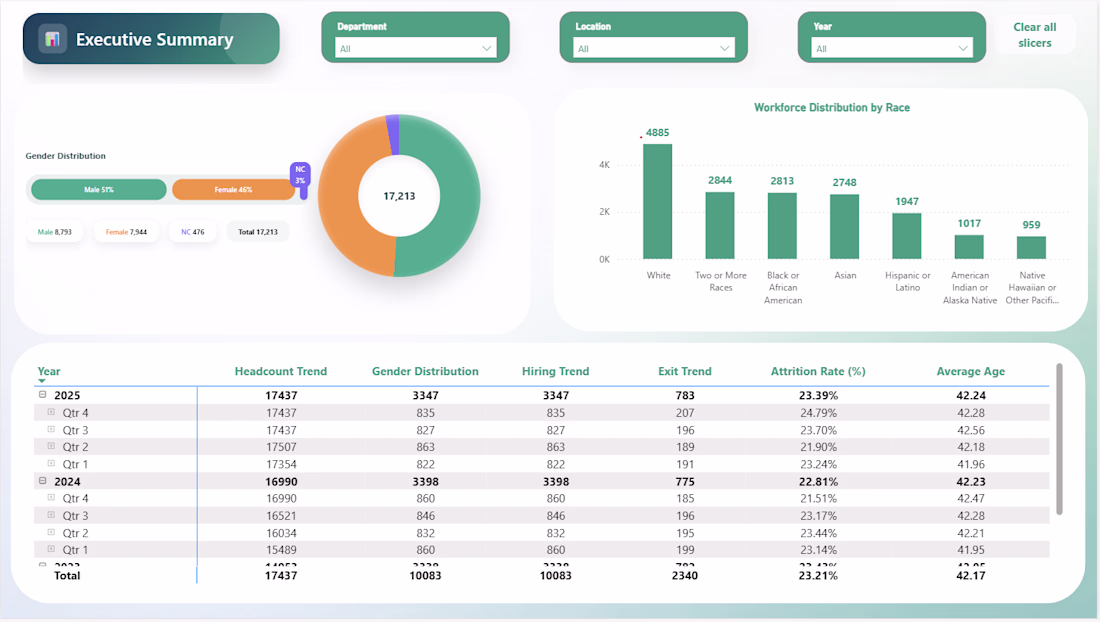This screenshot has height=622, width=1100.
Task: Expand Qtr 1 under 2024
Action: pyautogui.click(x=51, y=549)
